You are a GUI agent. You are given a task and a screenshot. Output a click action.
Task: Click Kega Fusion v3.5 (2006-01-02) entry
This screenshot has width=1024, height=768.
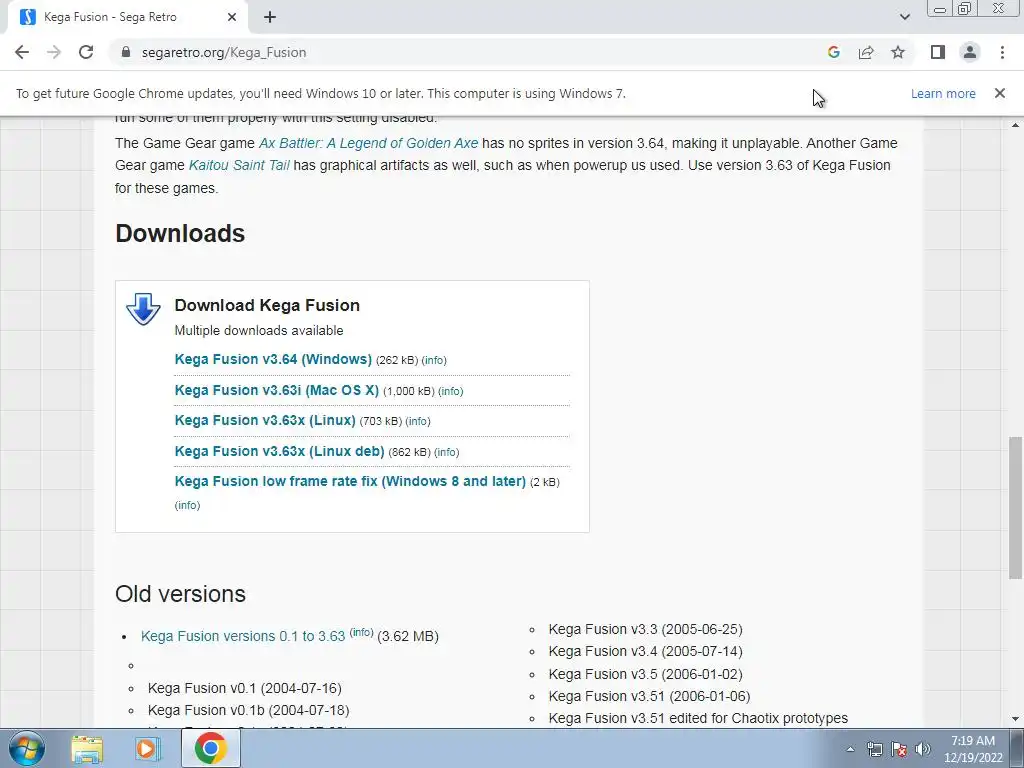(645, 674)
